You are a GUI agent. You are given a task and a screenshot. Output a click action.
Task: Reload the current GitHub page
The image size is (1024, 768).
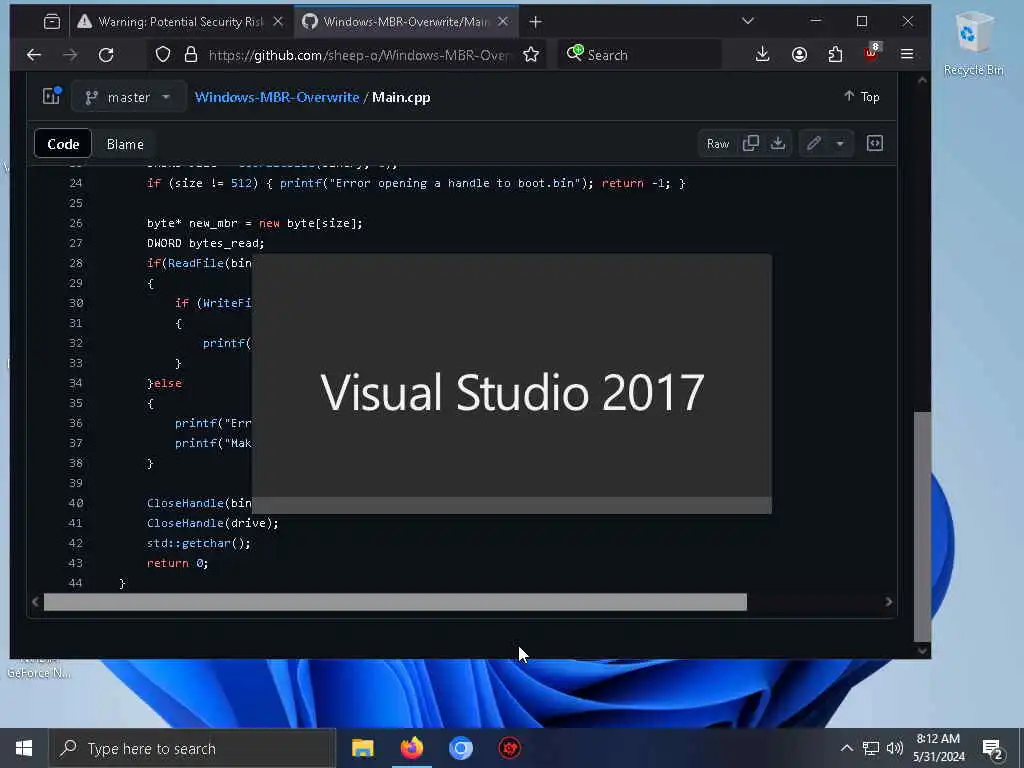(106, 55)
